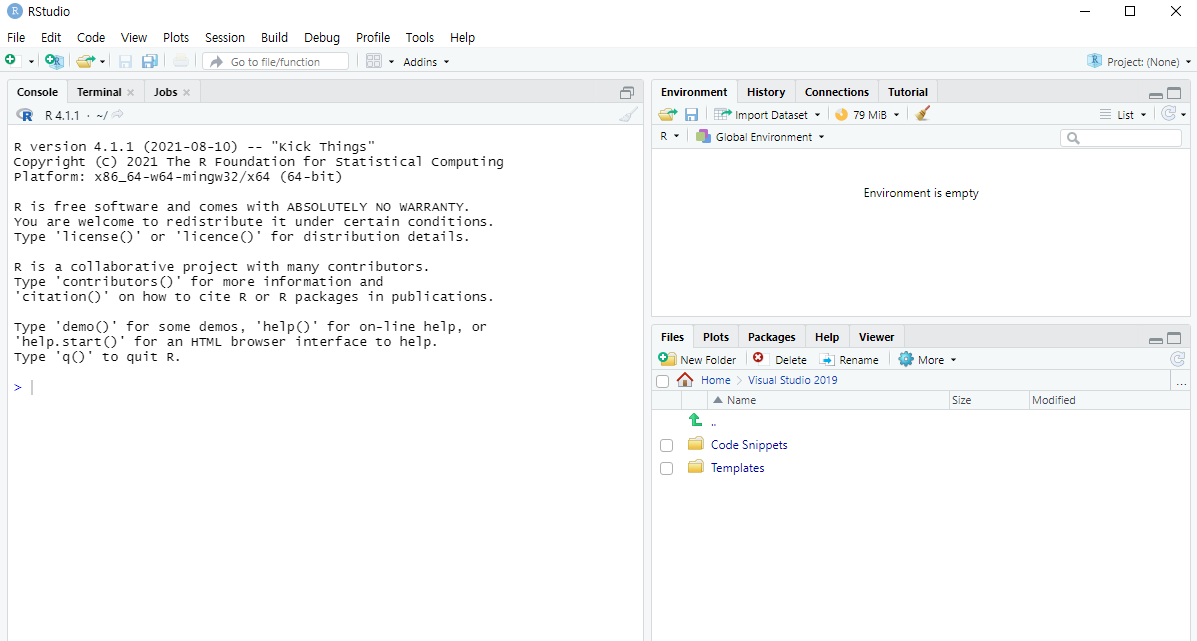
Task: Click the Environment search field
Action: coord(1121,137)
